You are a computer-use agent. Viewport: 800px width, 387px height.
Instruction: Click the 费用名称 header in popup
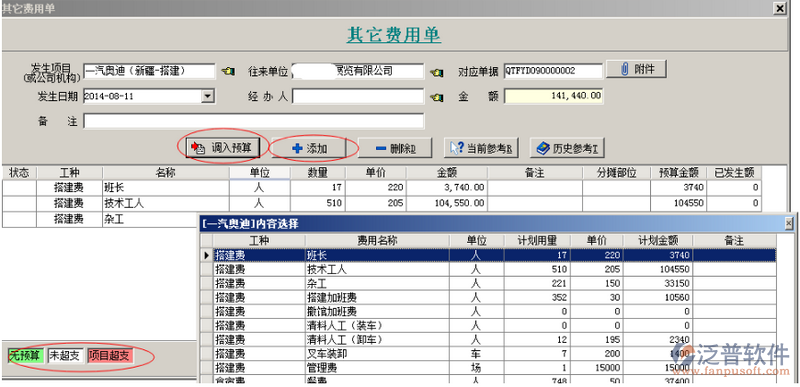click(377, 241)
